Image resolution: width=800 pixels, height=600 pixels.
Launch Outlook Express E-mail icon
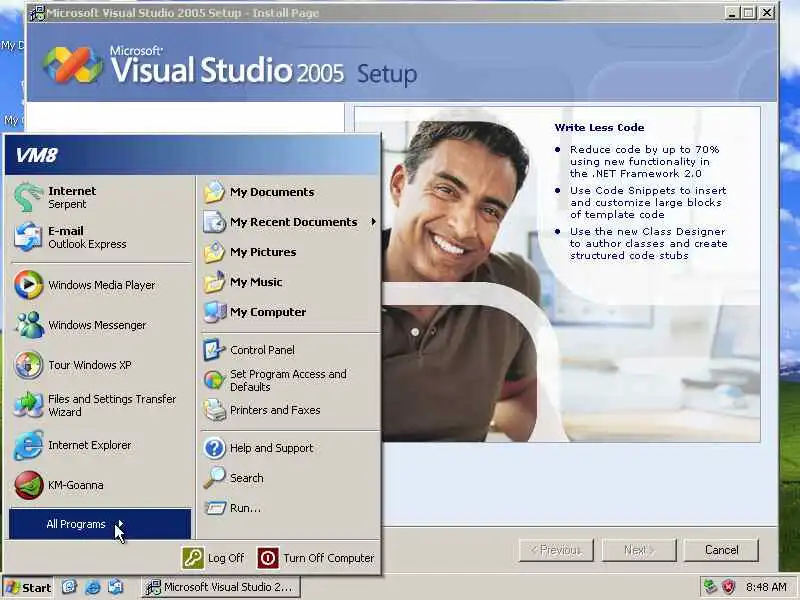[28, 237]
